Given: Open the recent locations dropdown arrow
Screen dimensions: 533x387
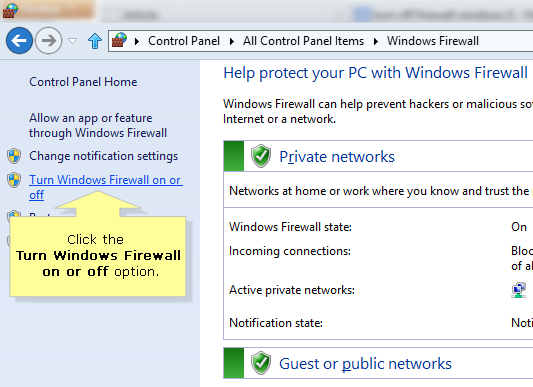Looking at the screenshot, I should coord(72,41).
